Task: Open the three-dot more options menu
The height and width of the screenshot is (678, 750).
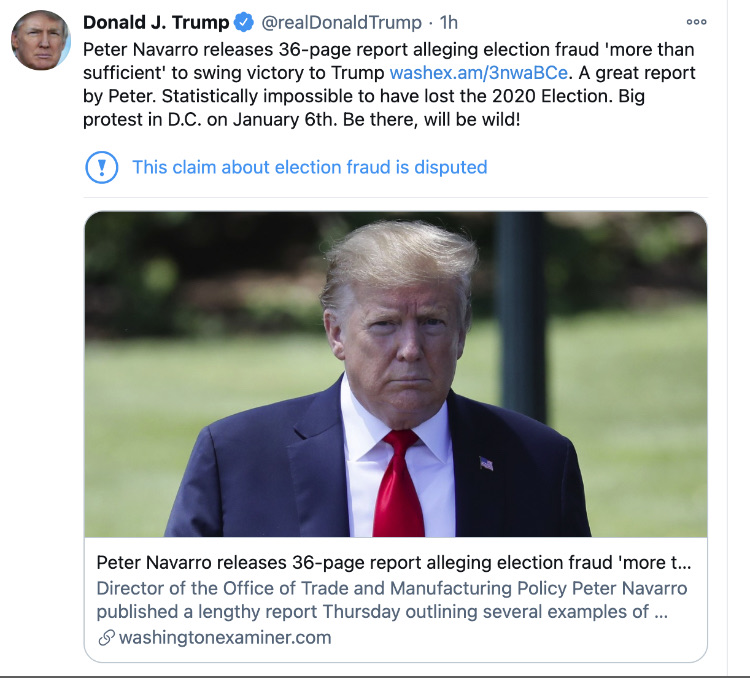Action: [696, 22]
